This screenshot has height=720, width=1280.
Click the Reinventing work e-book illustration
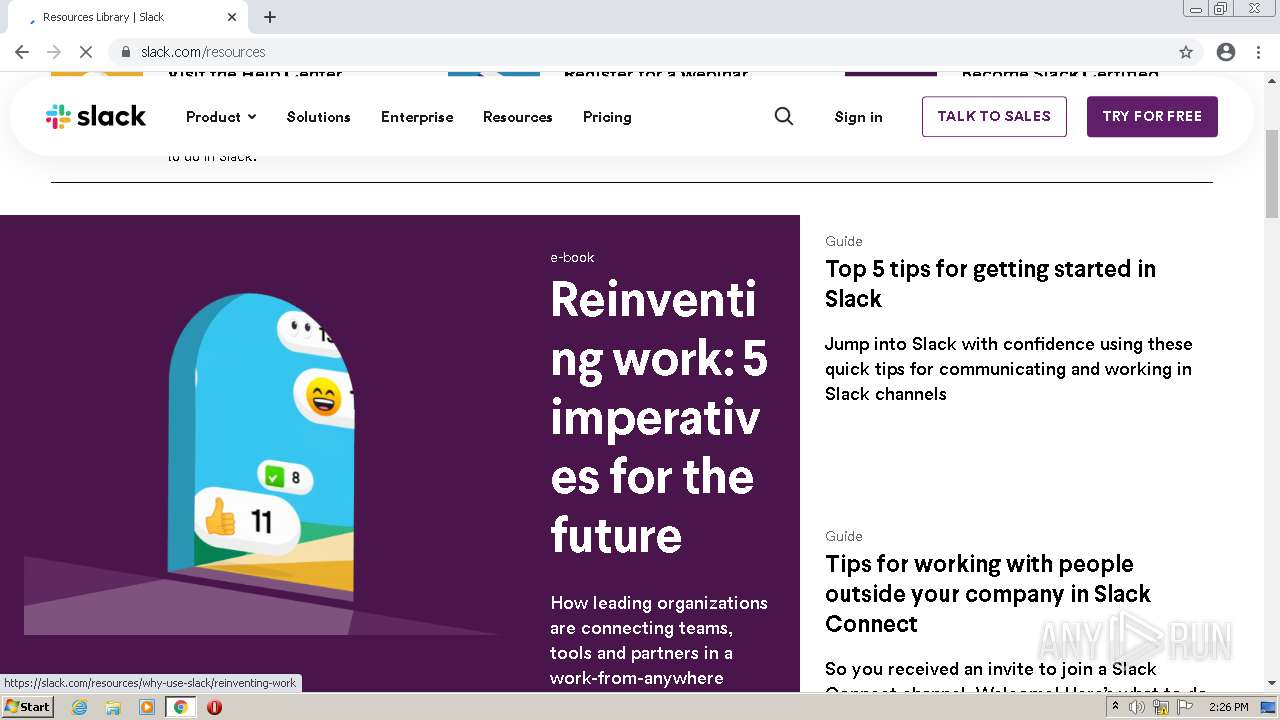pos(260,450)
